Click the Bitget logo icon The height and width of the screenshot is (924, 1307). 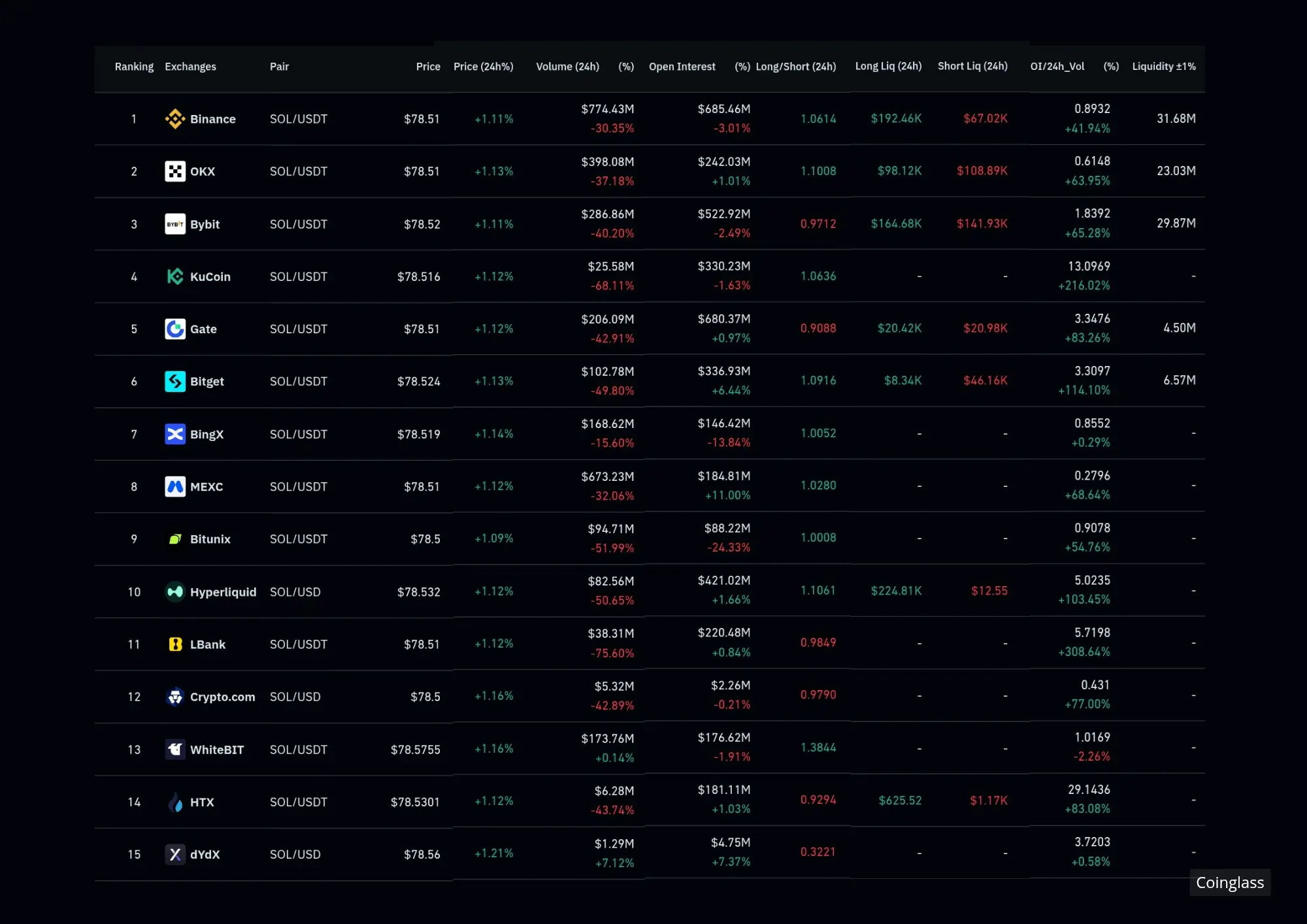(x=175, y=381)
